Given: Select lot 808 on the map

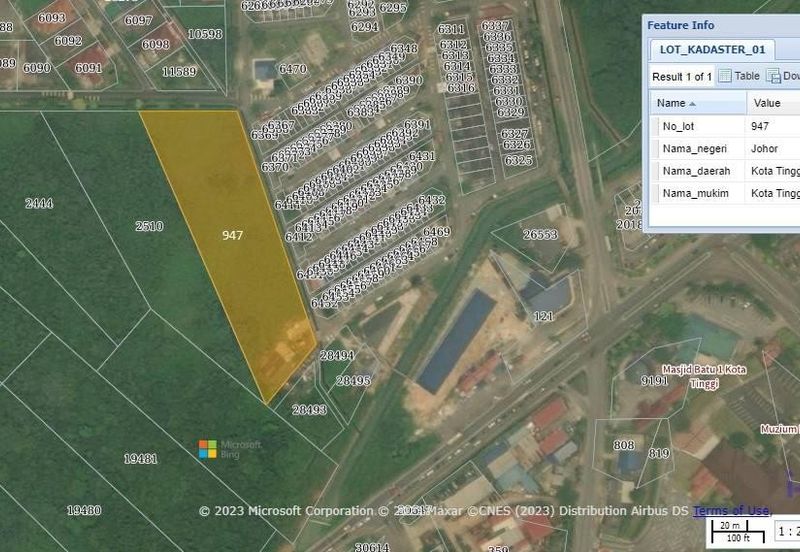Looking at the screenshot, I should [623, 445].
